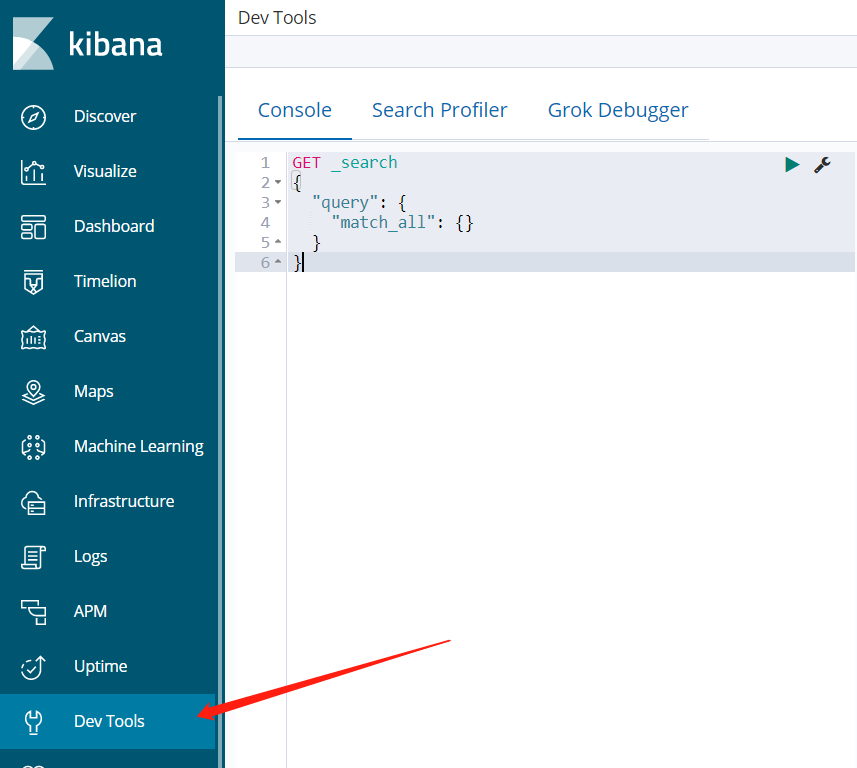Open Infrastructure nav link
Viewport: 857px width, 768px height.
[124, 501]
